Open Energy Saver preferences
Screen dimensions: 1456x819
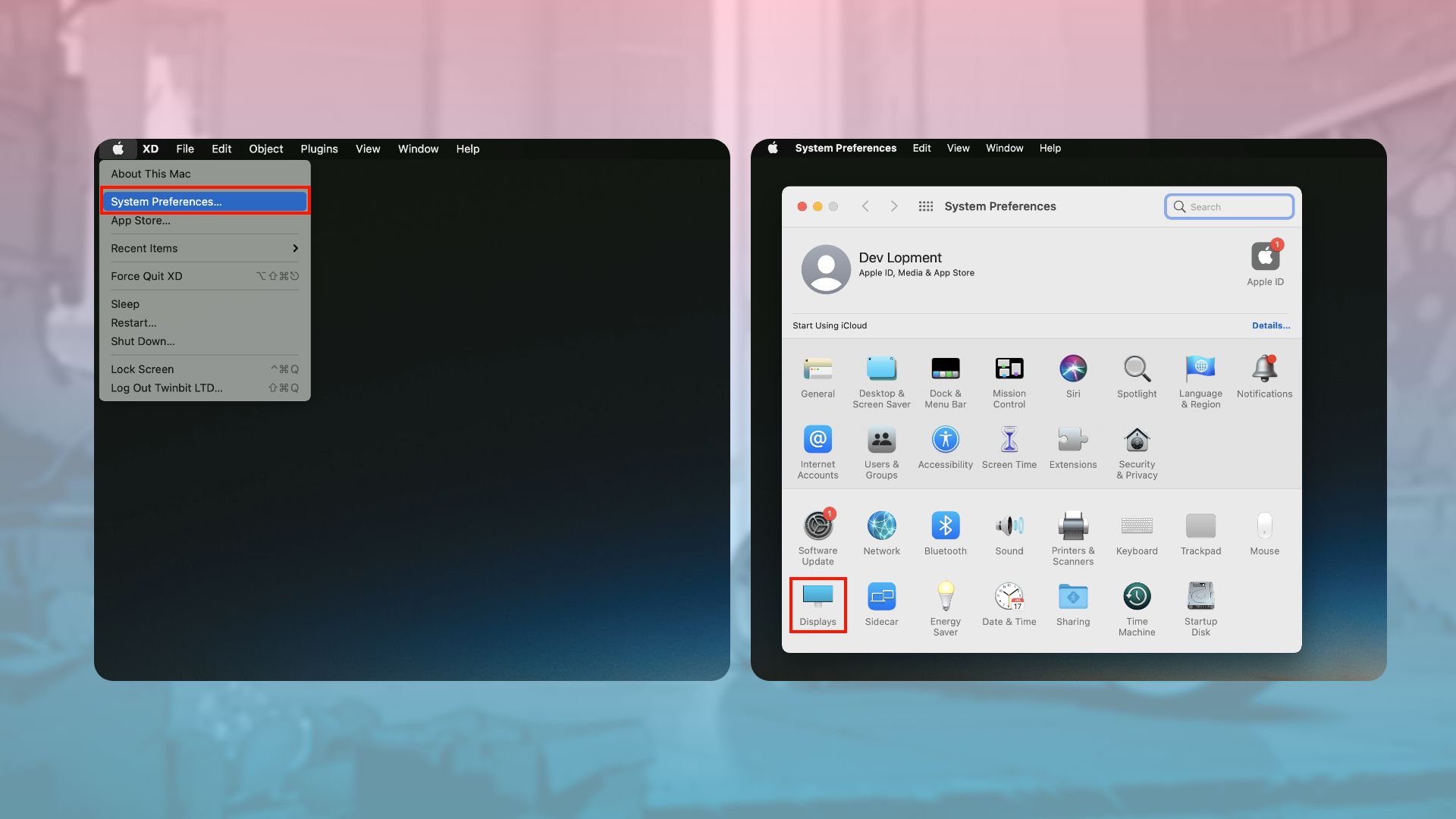coord(945,610)
